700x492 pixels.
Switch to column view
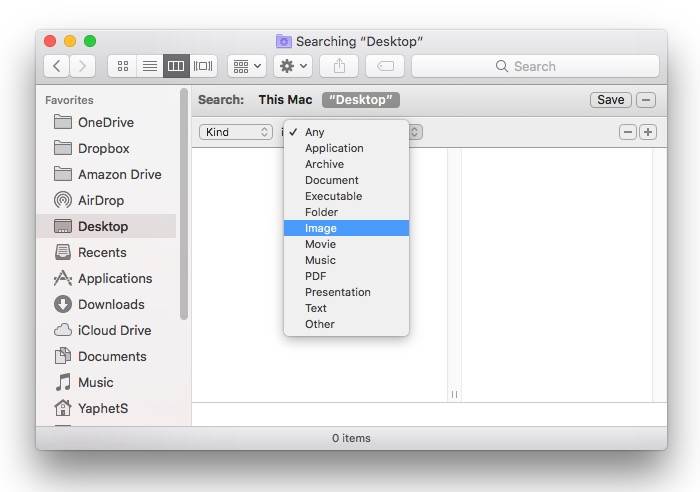pyautogui.click(x=176, y=67)
